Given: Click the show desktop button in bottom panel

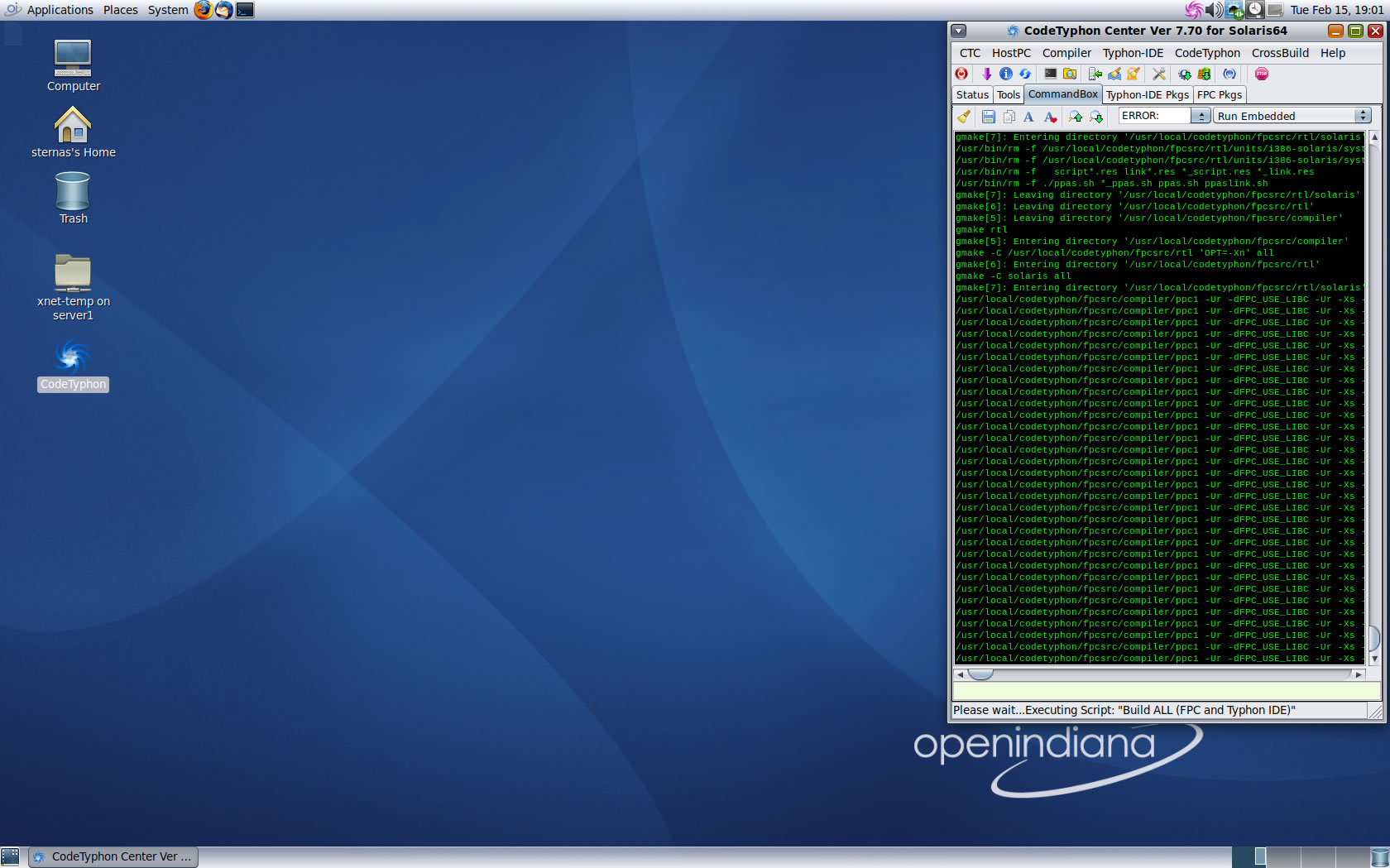Looking at the screenshot, I should (x=10, y=856).
